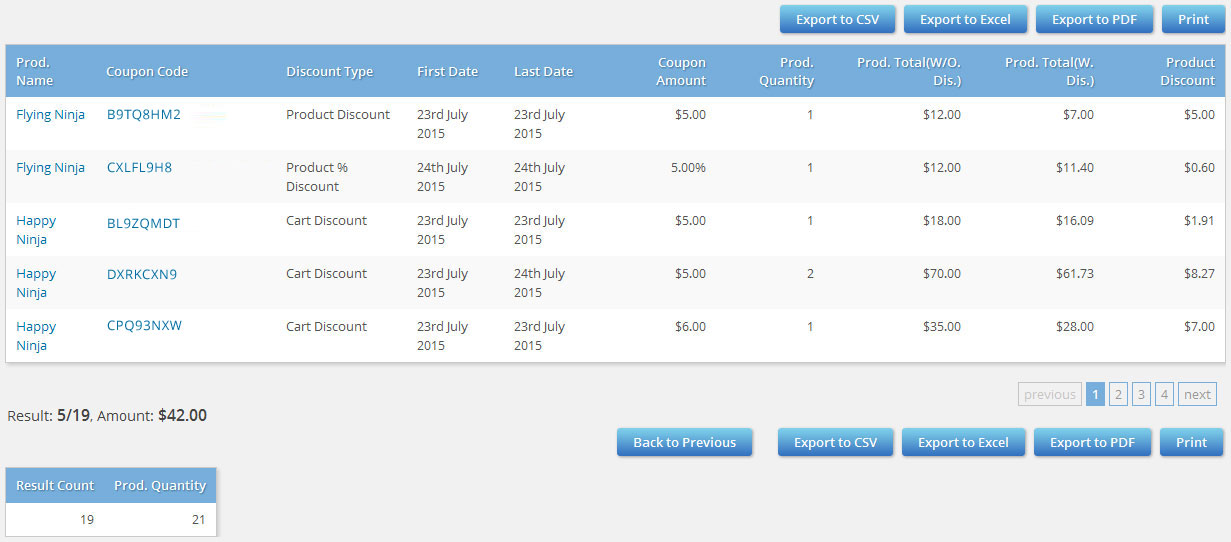Jump to pagination page 3
The height and width of the screenshot is (542, 1231).
[x=1141, y=394]
